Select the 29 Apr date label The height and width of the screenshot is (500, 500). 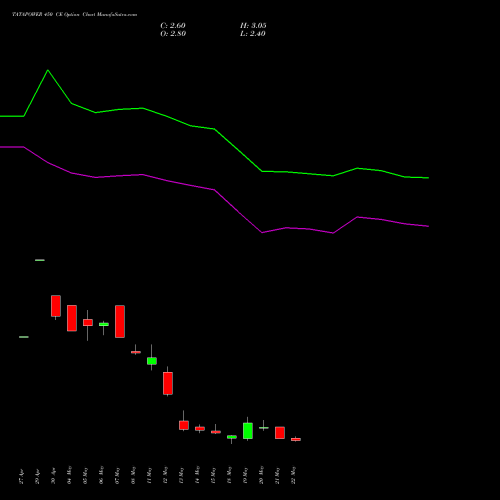[37, 477]
